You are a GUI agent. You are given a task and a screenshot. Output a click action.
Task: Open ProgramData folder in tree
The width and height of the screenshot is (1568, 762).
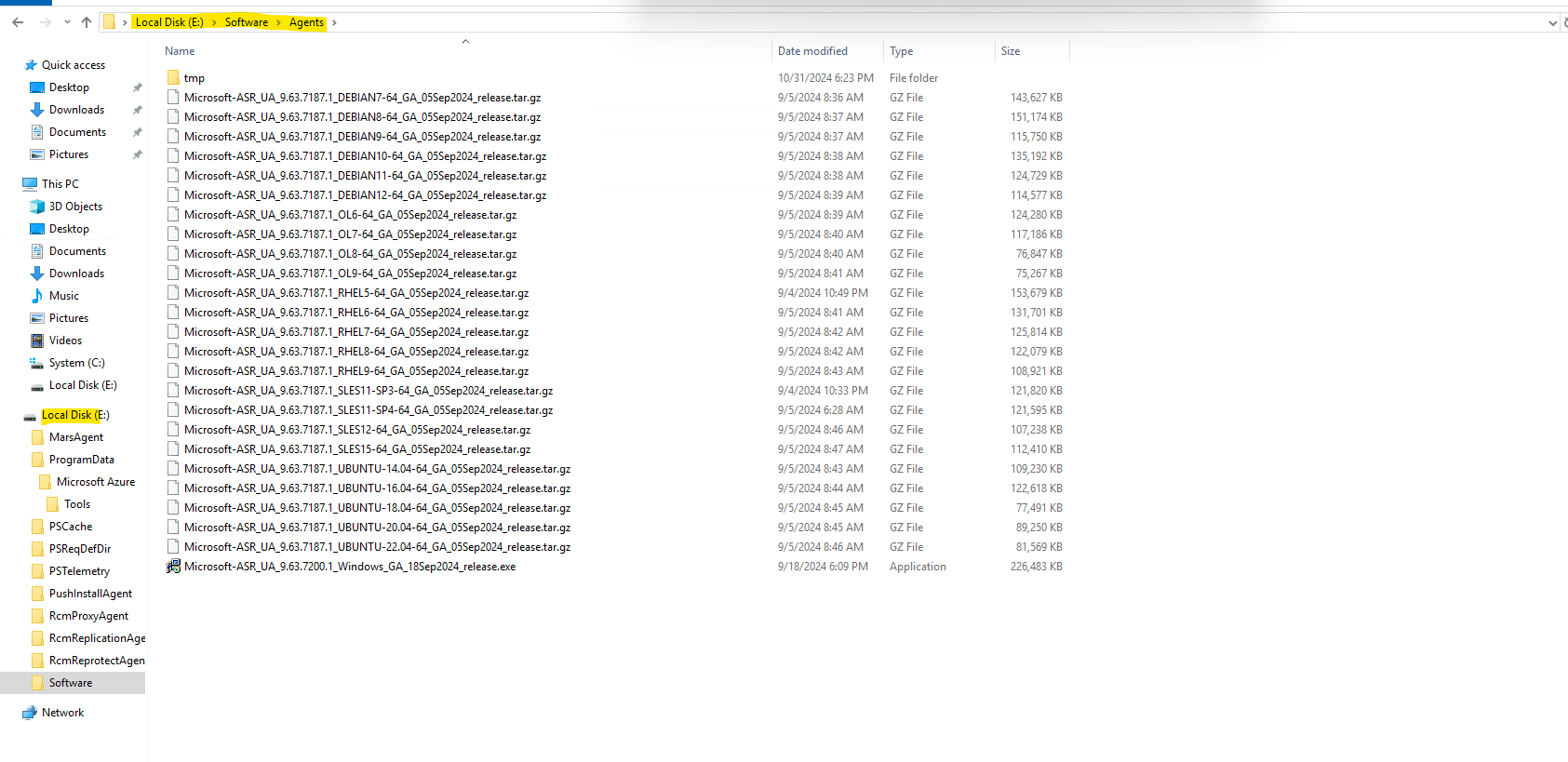tap(82, 460)
